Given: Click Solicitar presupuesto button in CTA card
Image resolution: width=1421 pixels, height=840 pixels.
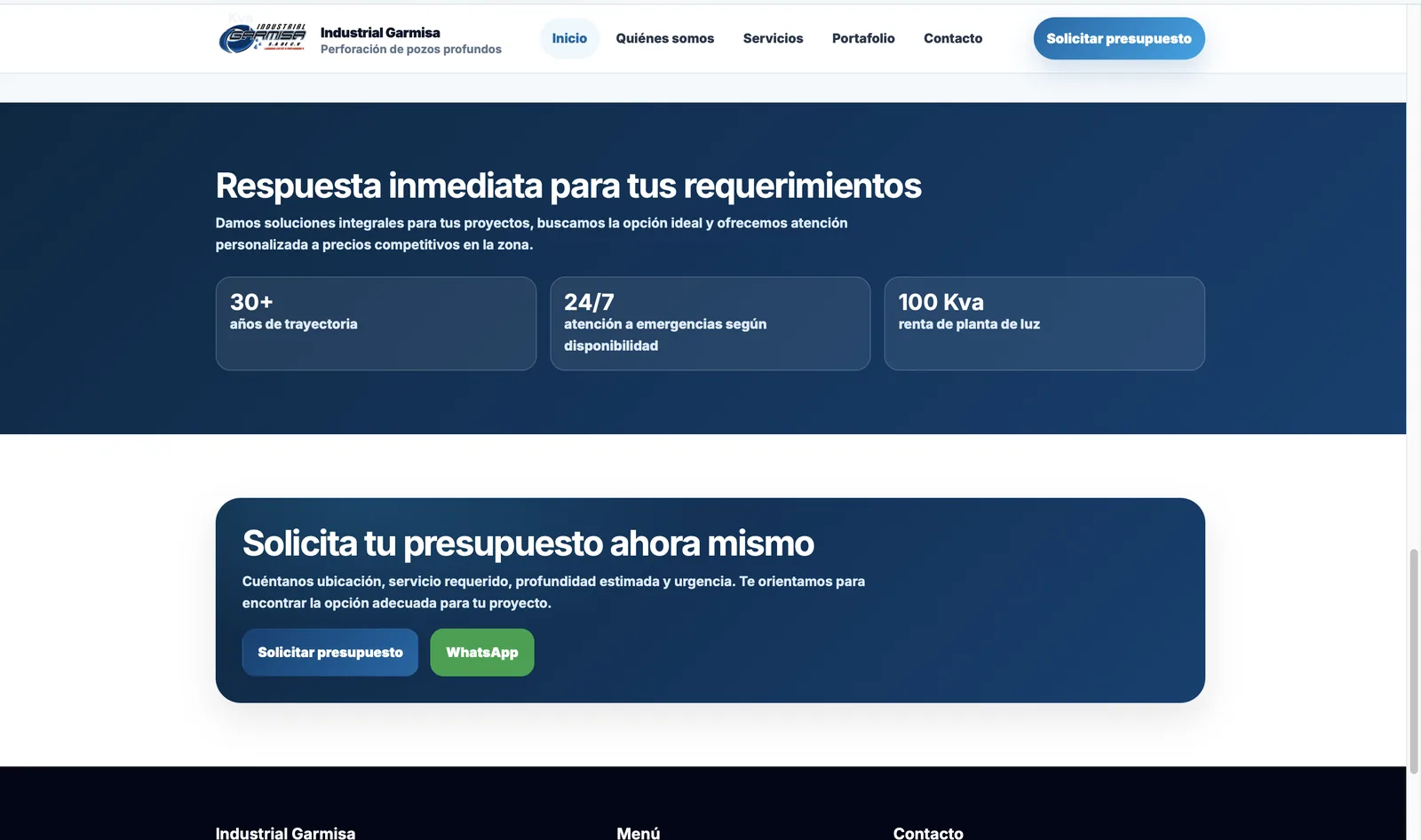Looking at the screenshot, I should pos(330,653).
